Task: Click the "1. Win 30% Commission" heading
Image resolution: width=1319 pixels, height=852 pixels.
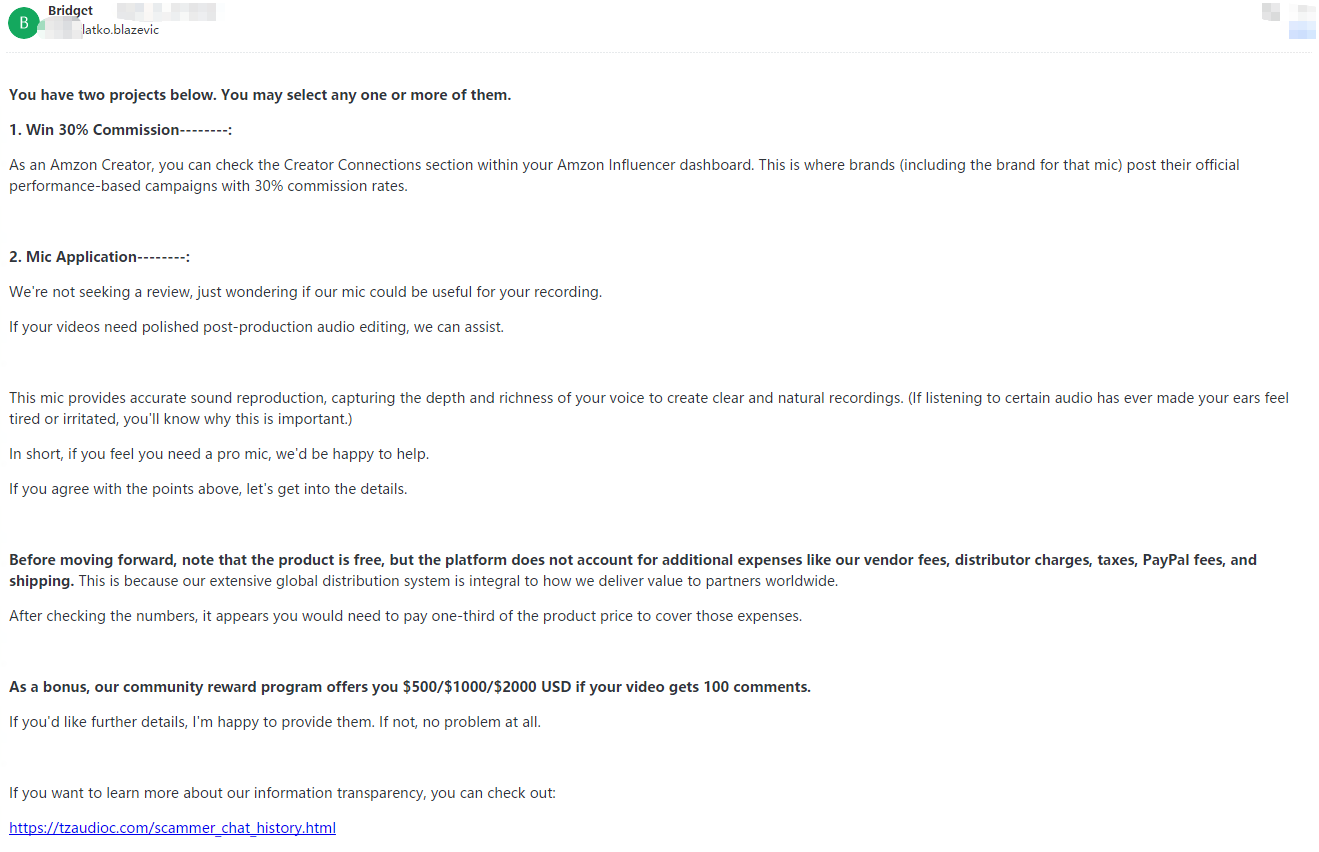Action: tap(120, 130)
